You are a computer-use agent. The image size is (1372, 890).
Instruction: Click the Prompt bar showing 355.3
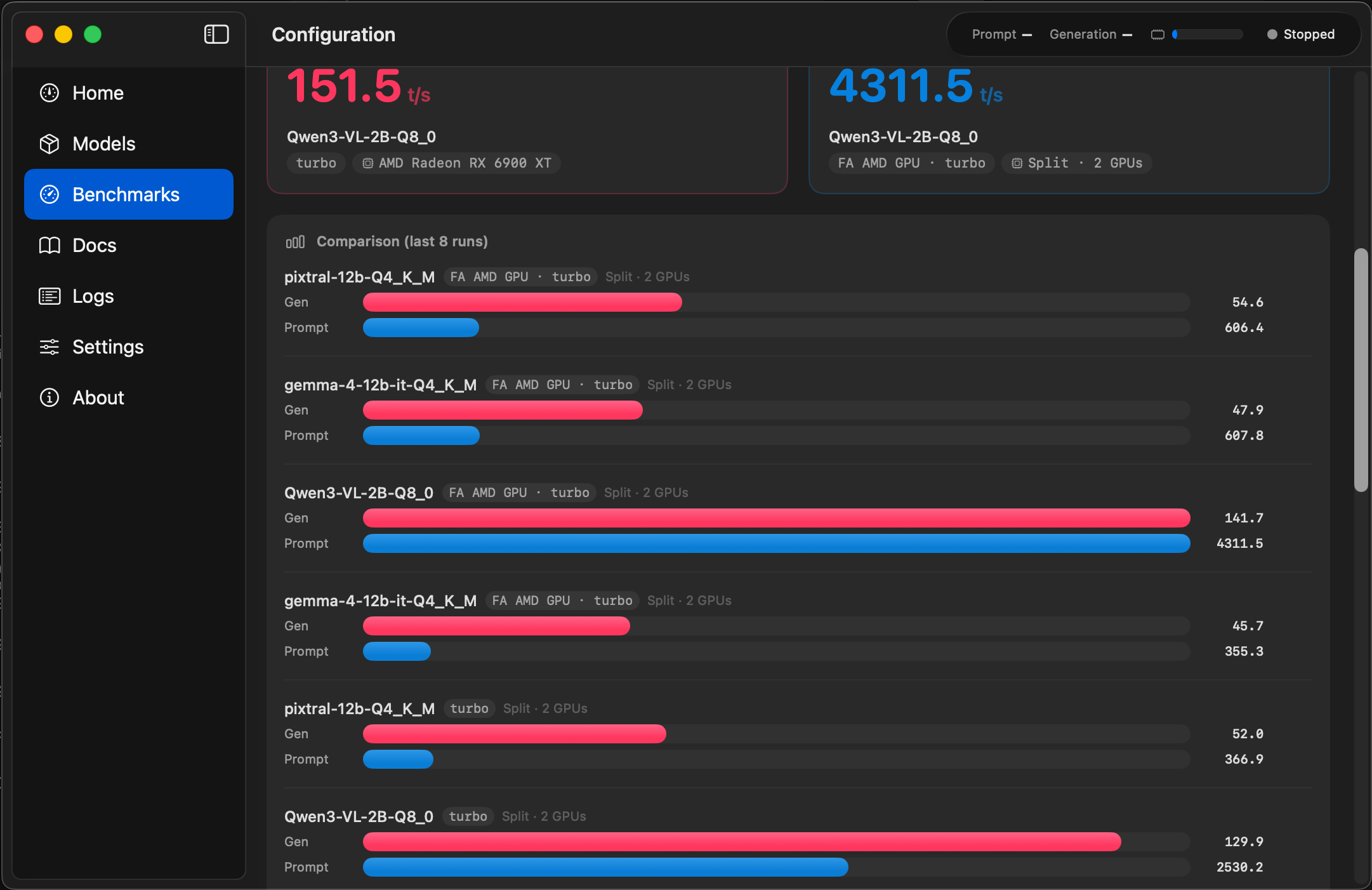click(397, 651)
